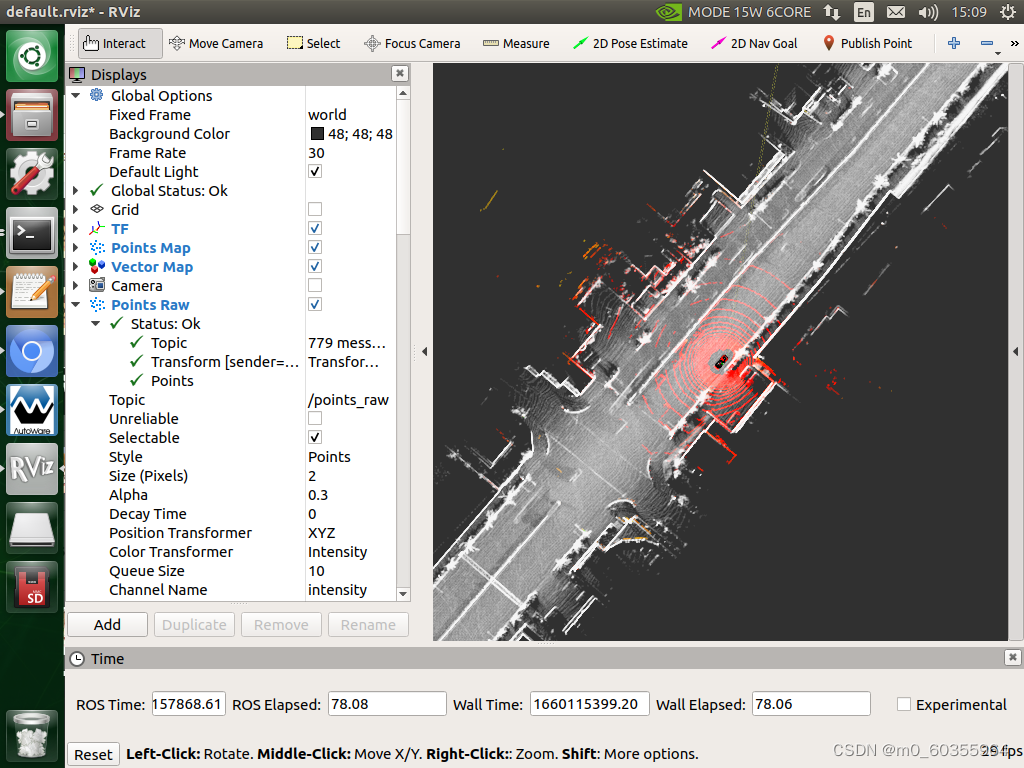This screenshot has height=768, width=1024.
Task: Open the toolbar overflow chevron
Action: [x=1014, y=43]
